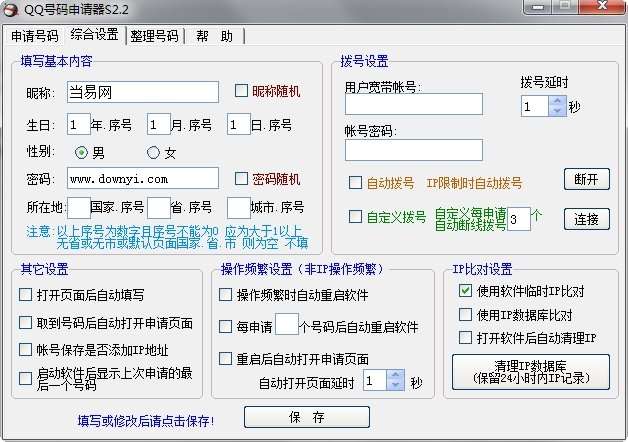628x442 pixels.
Task: Click the QQ app icon in title bar
Action: tap(10, 10)
